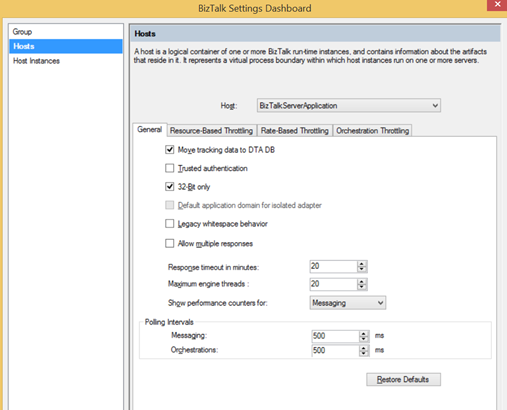Increase Response timeout with up arrow

click(362, 264)
